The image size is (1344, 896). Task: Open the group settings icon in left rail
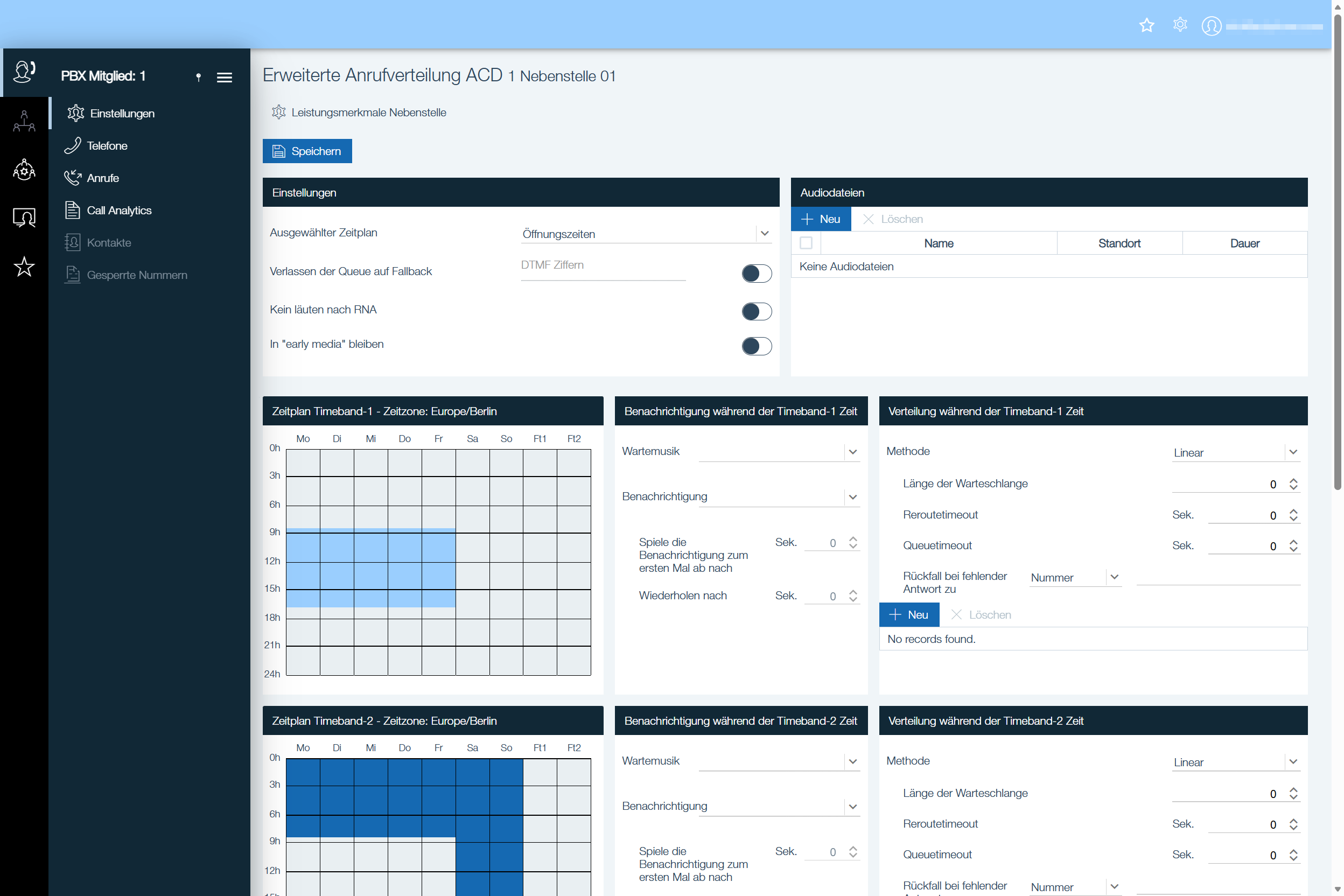(24, 170)
